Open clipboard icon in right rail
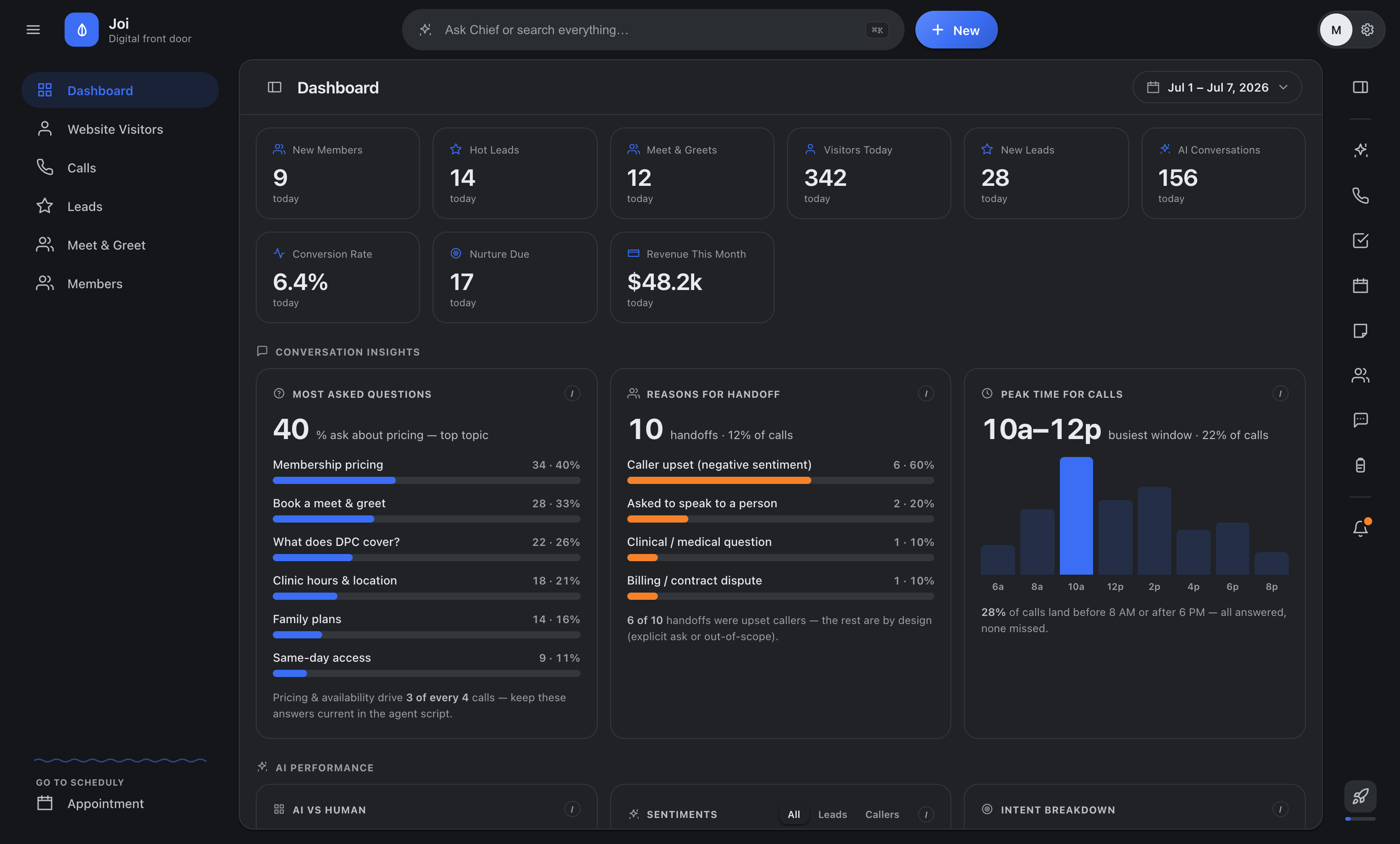This screenshot has height=844, width=1400. (x=1360, y=465)
